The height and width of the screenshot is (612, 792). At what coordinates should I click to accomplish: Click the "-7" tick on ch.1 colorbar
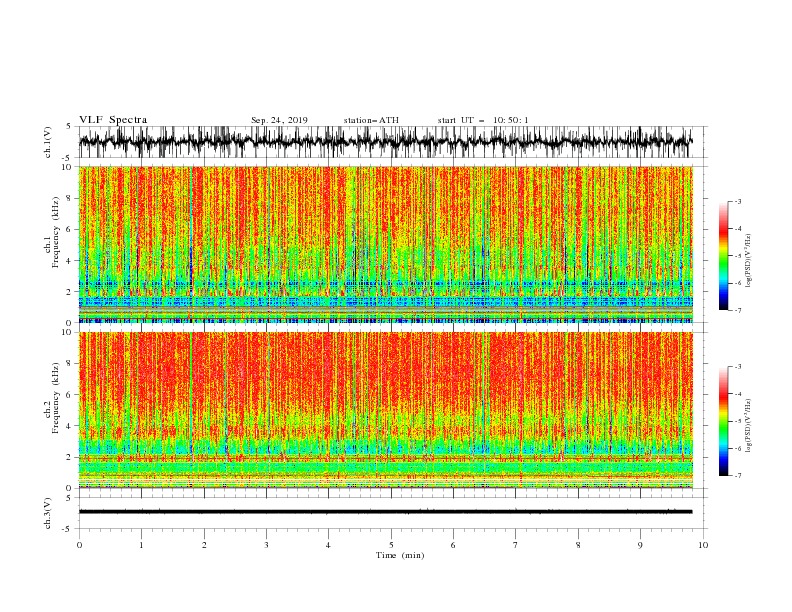tap(738, 310)
